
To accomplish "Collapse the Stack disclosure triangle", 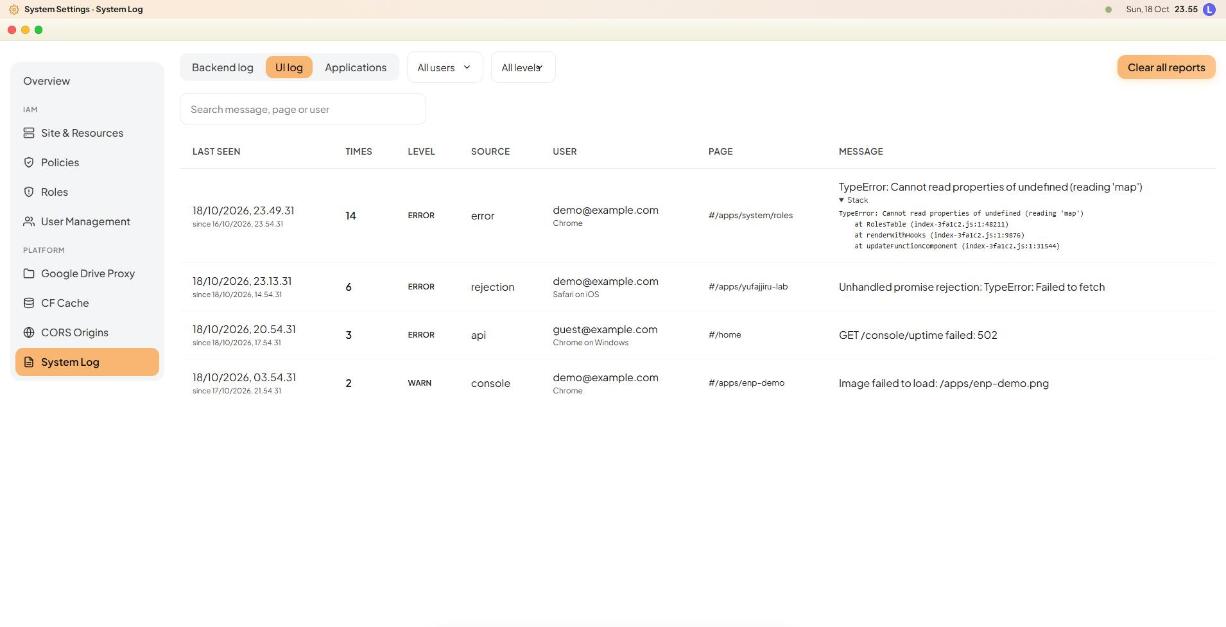I will 842,200.
